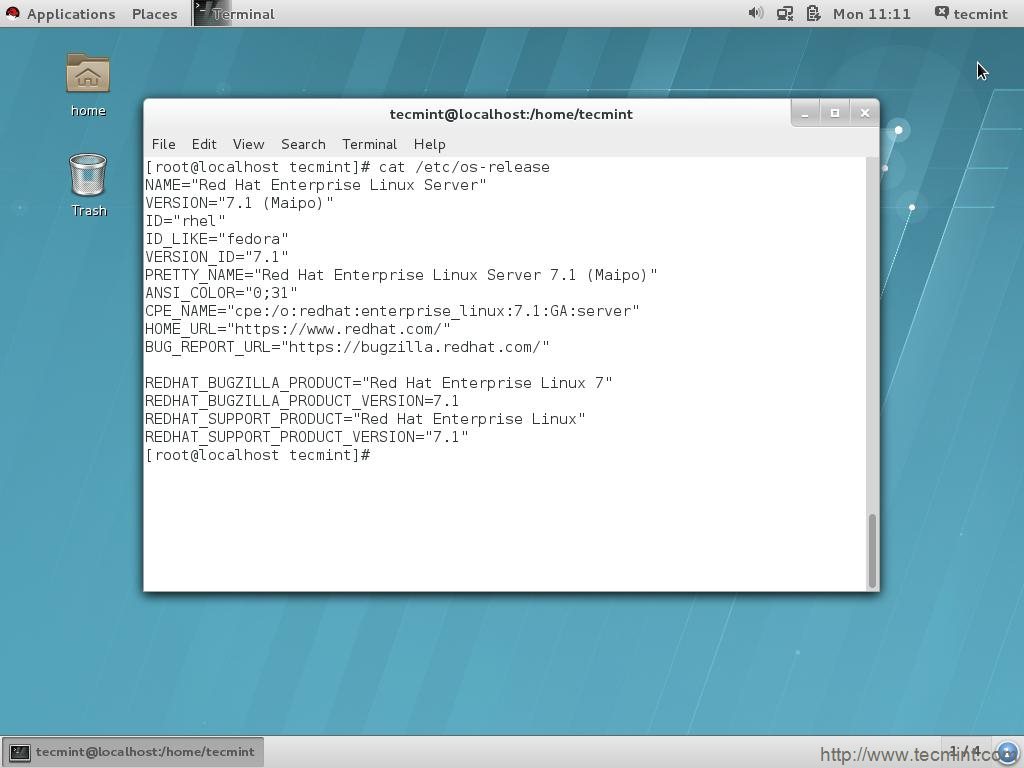
Task: Click the PRETTY_NAME line
Action: (401, 276)
